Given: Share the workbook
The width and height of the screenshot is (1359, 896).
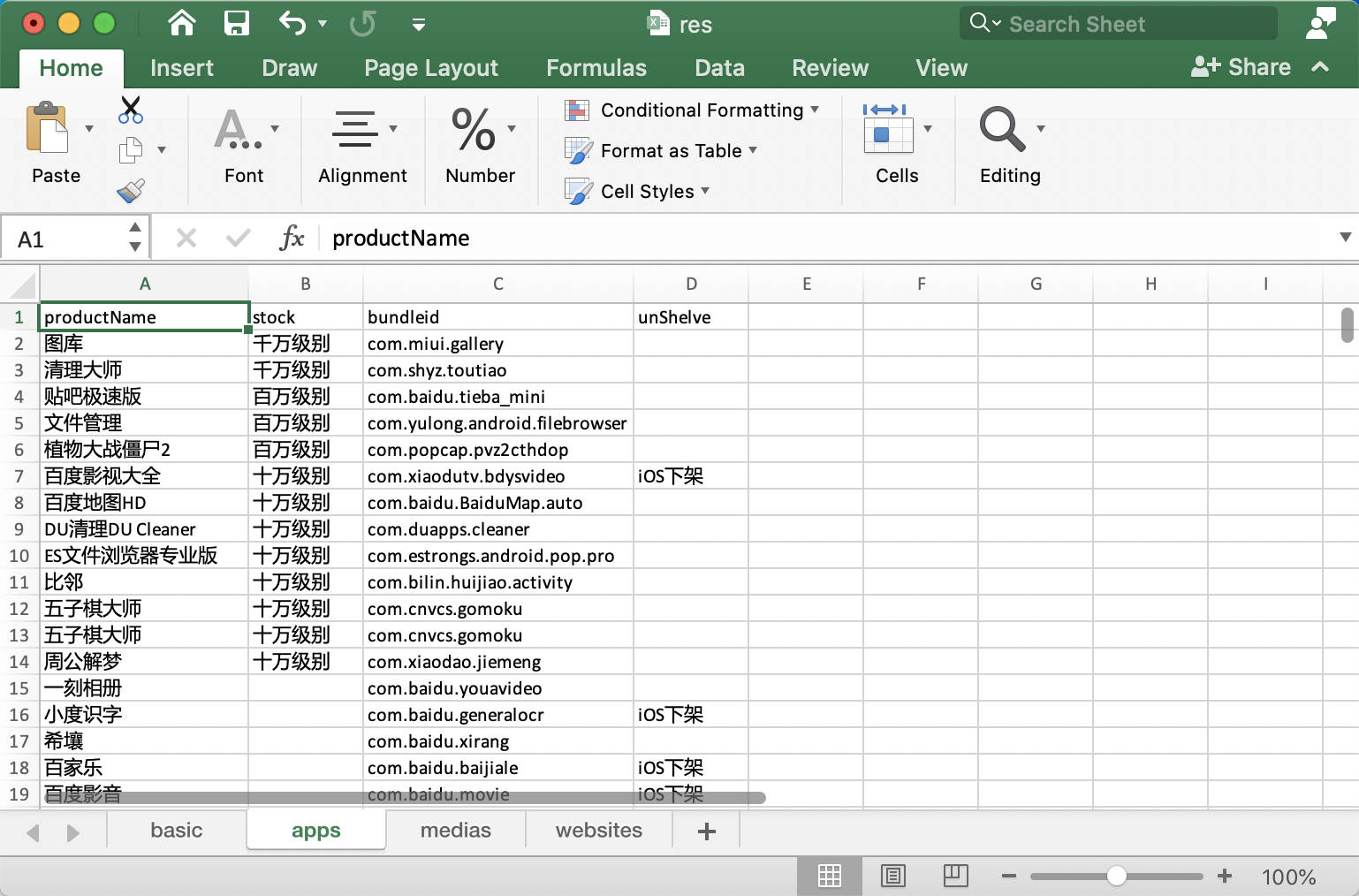Looking at the screenshot, I should (1241, 67).
